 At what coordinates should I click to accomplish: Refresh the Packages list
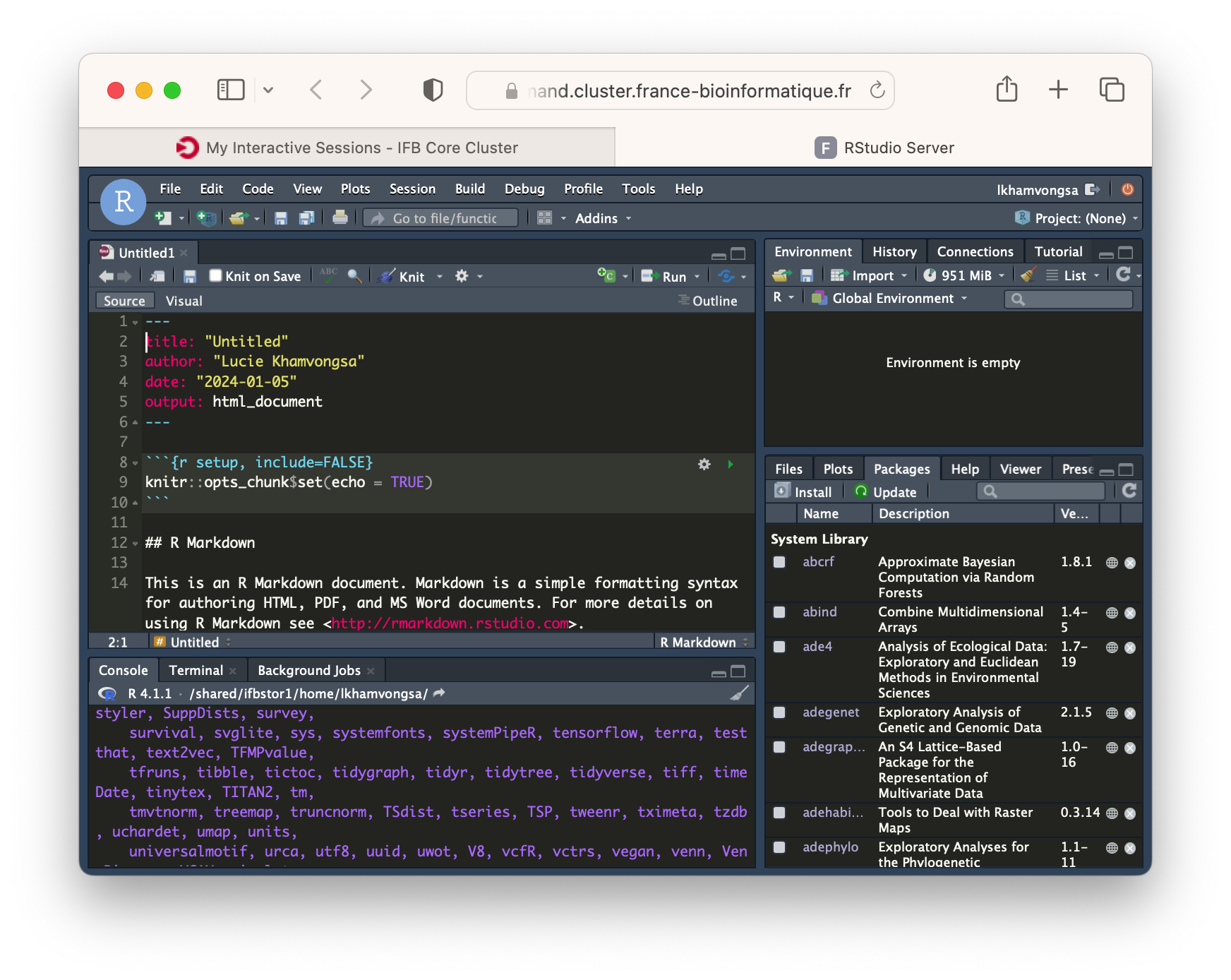1129,491
